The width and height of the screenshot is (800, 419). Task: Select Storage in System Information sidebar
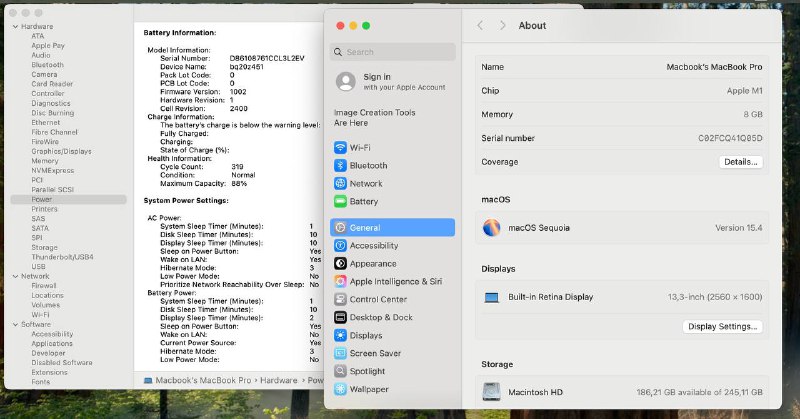pyautogui.click(x=44, y=248)
